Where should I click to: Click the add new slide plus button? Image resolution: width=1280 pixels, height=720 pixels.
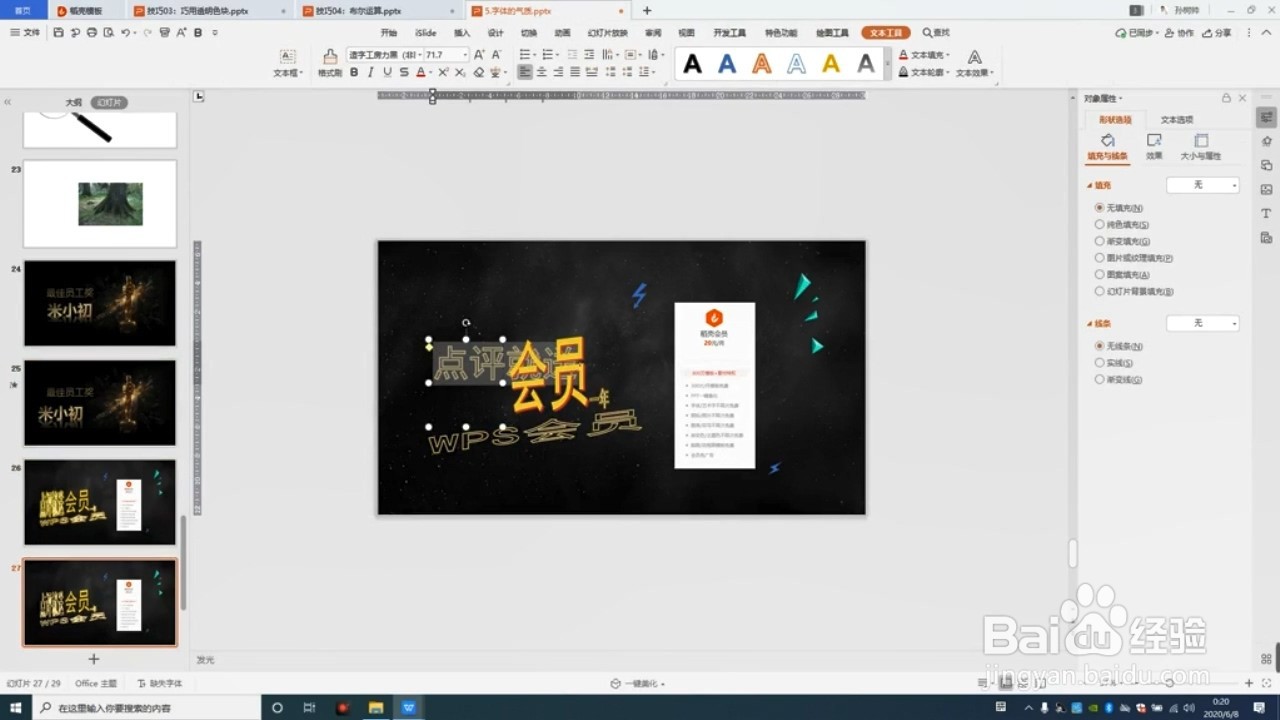(x=94, y=659)
